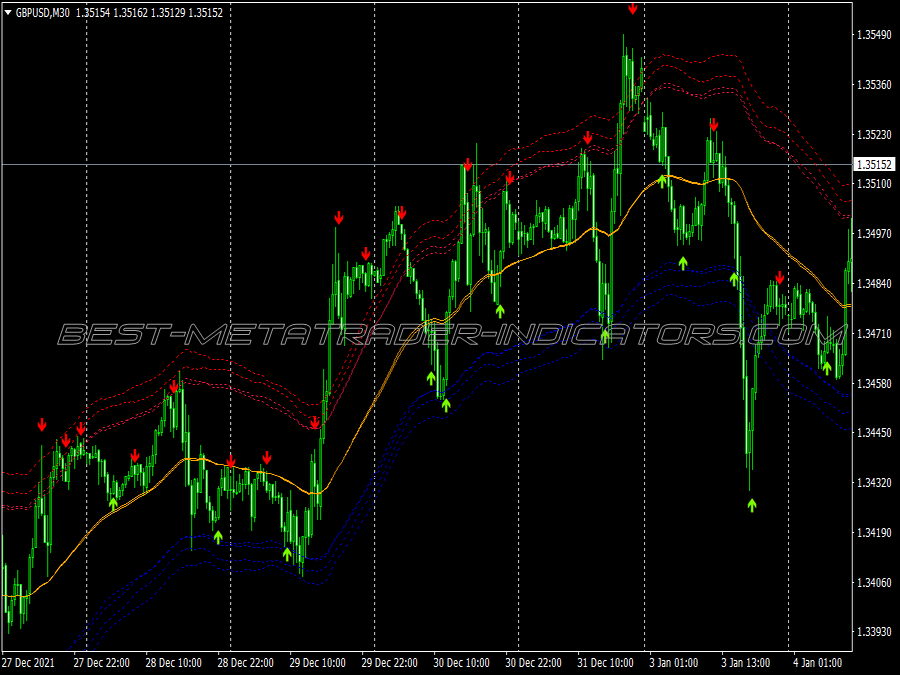Click the 1.34970 price axis label
Viewport: 900px width, 675px height.
pos(874,234)
